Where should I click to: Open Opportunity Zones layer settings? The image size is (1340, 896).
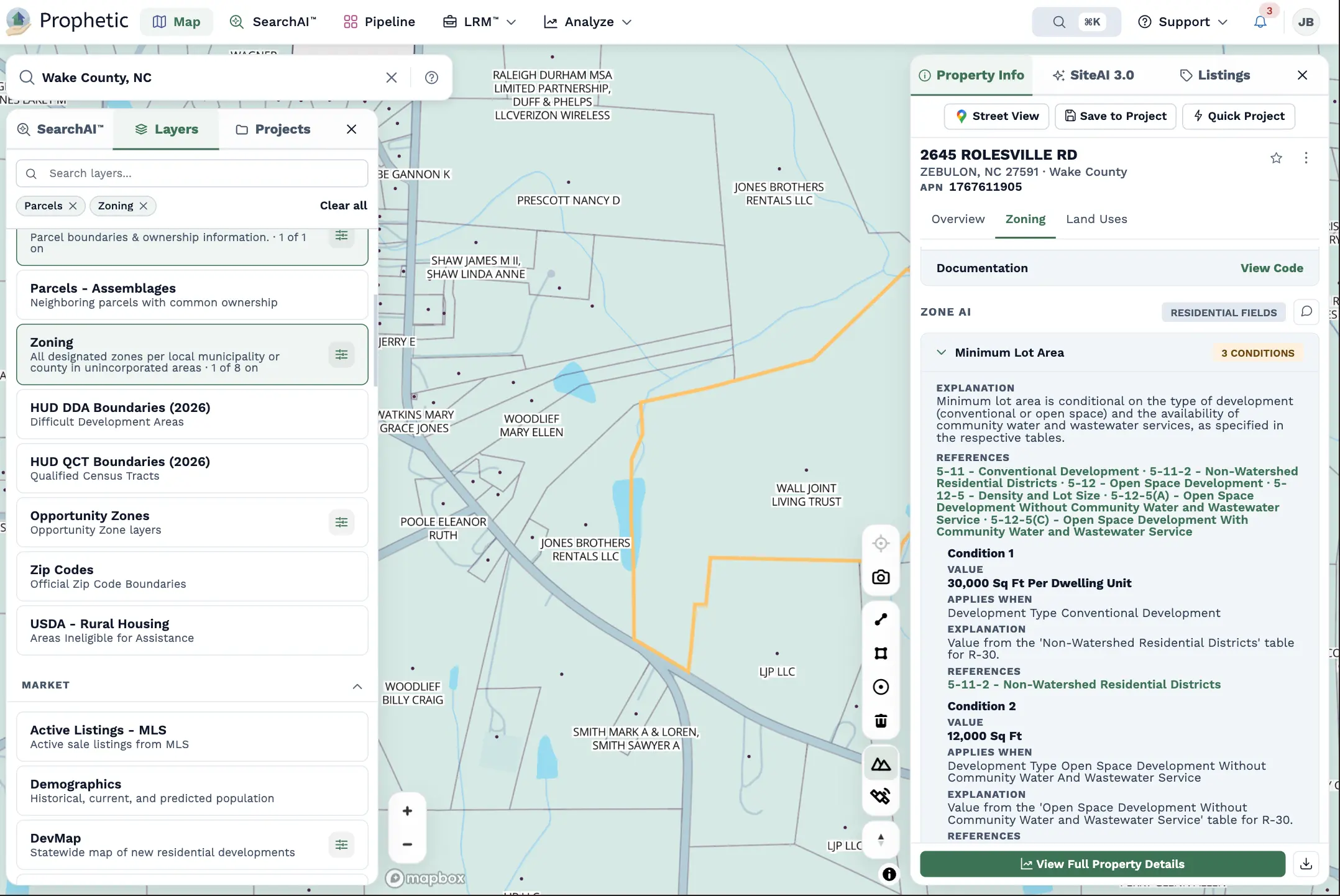click(341, 523)
